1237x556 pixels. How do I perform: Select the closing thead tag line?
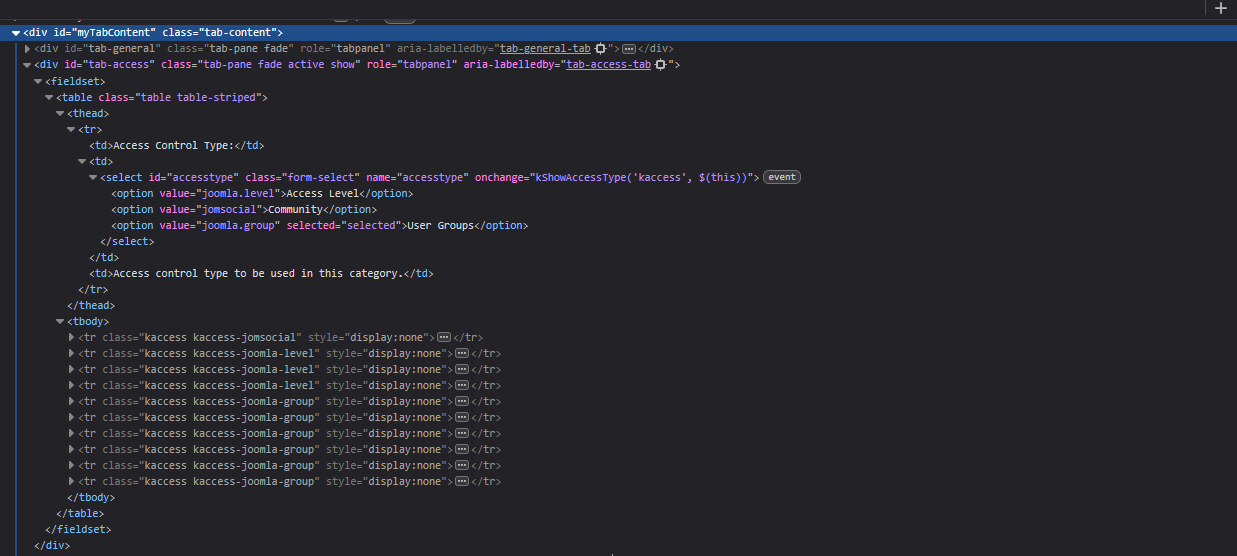[x=91, y=305]
